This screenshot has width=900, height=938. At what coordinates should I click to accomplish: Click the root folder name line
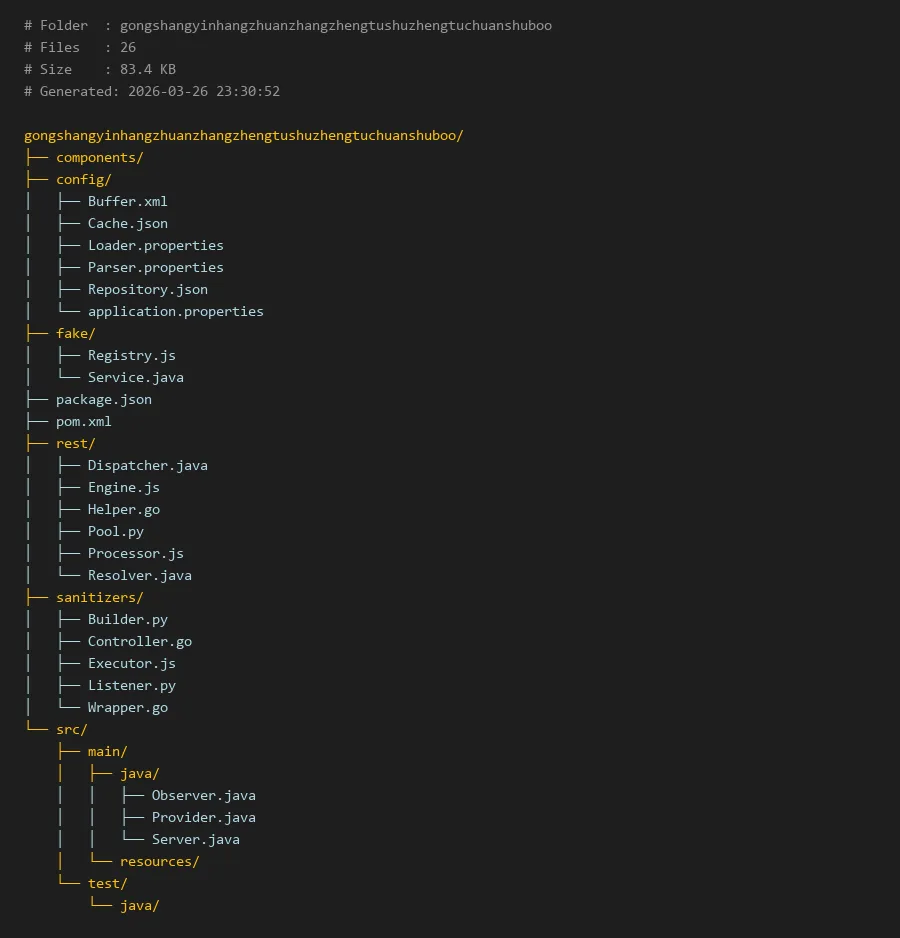(x=243, y=135)
